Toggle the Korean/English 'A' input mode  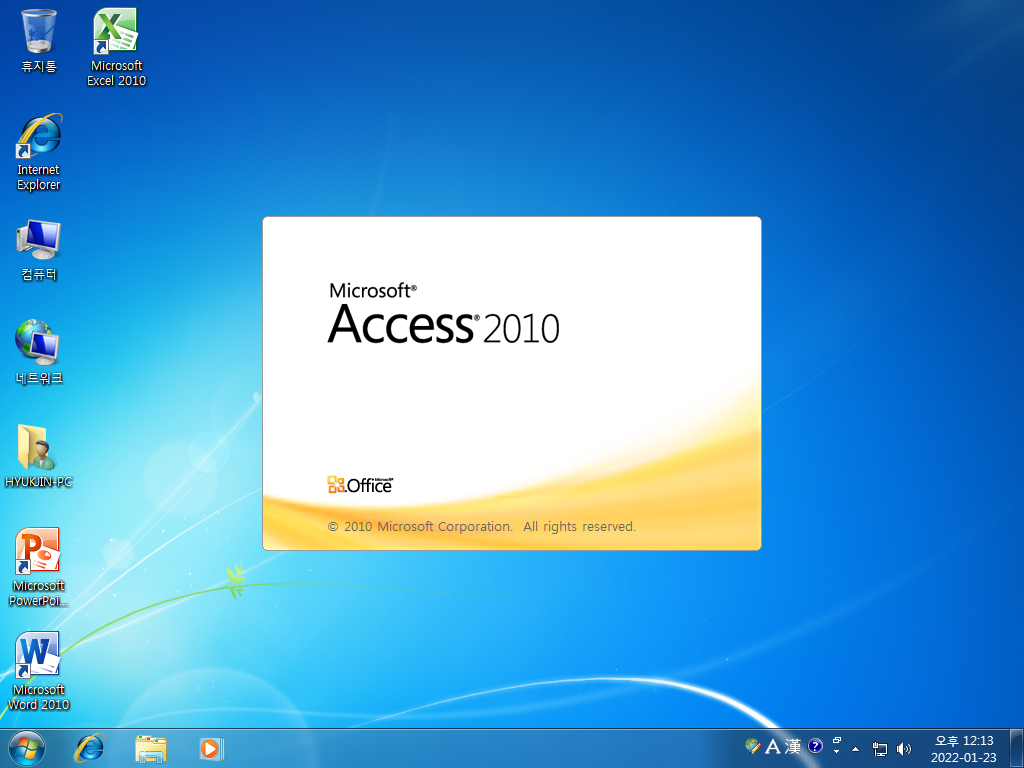point(773,746)
